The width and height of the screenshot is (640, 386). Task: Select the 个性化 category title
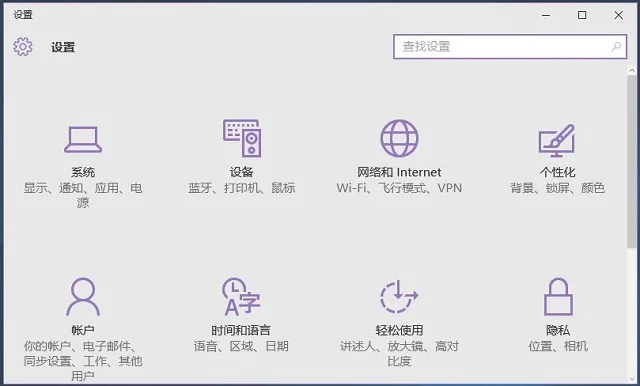(558, 172)
